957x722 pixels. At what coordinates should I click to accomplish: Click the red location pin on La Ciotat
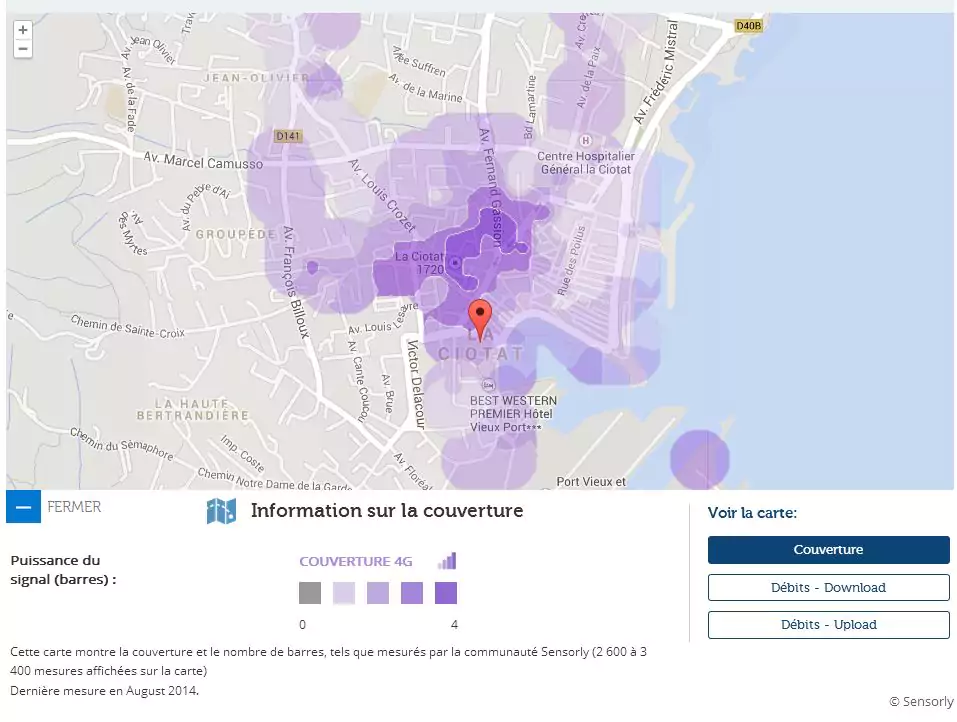[x=481, y=318]
